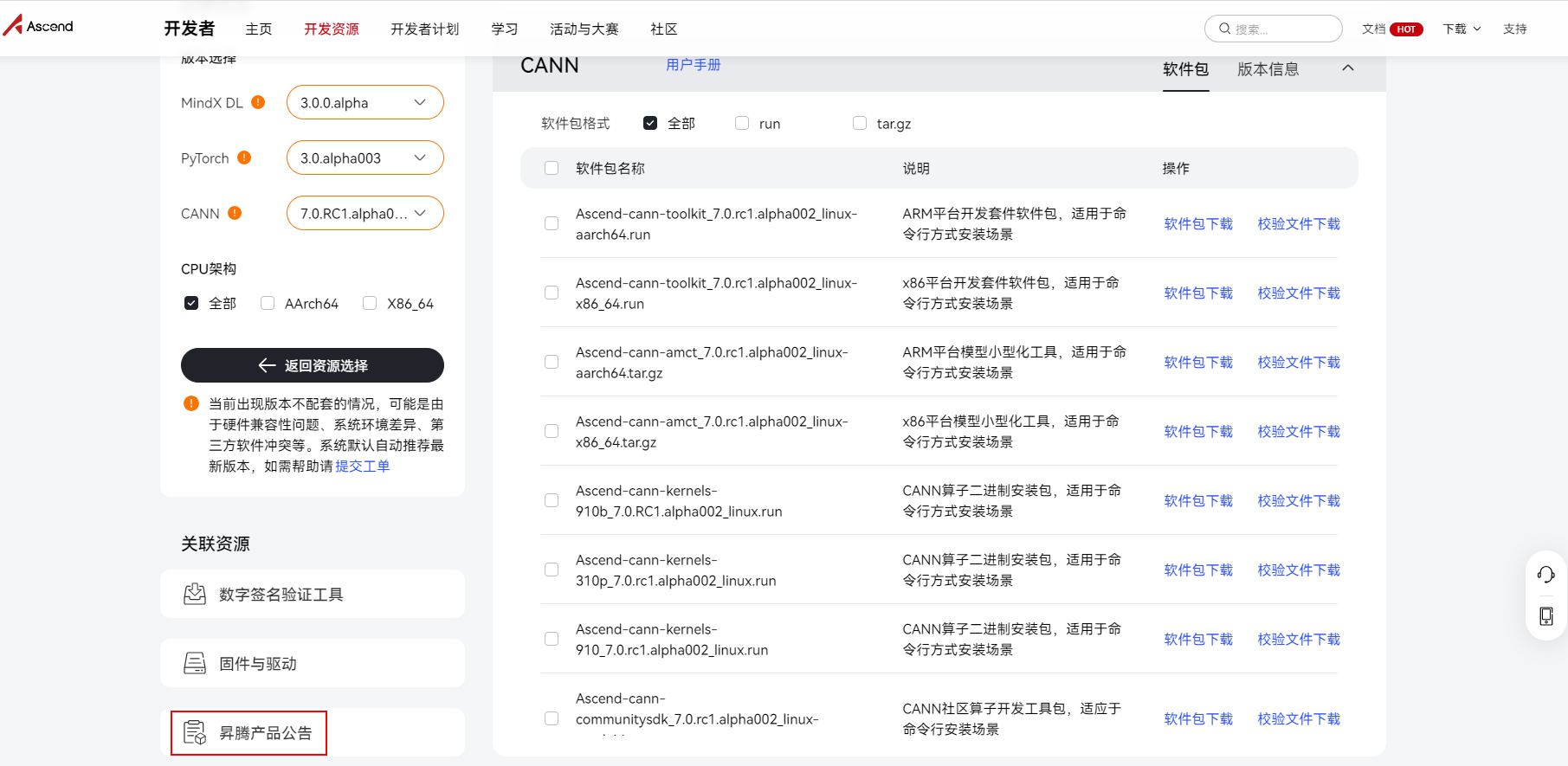1568x766 pixels.
Task: Download checksum file for amct aarch64.tar.gz
Action: (x=1299, y=362)
